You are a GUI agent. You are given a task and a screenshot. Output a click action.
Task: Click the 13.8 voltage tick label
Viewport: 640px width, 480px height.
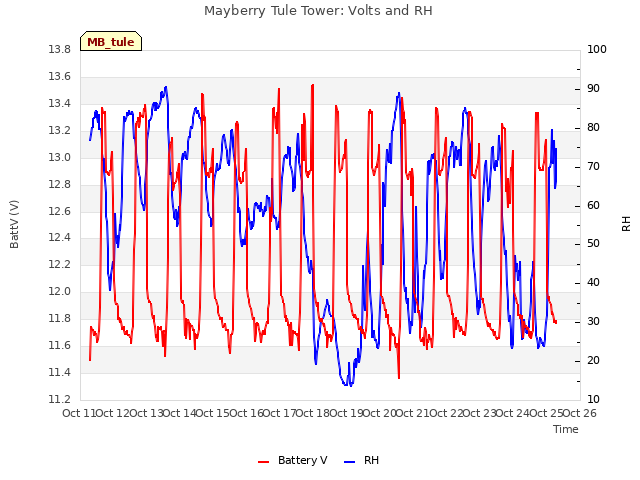click(x=60, y=50)
